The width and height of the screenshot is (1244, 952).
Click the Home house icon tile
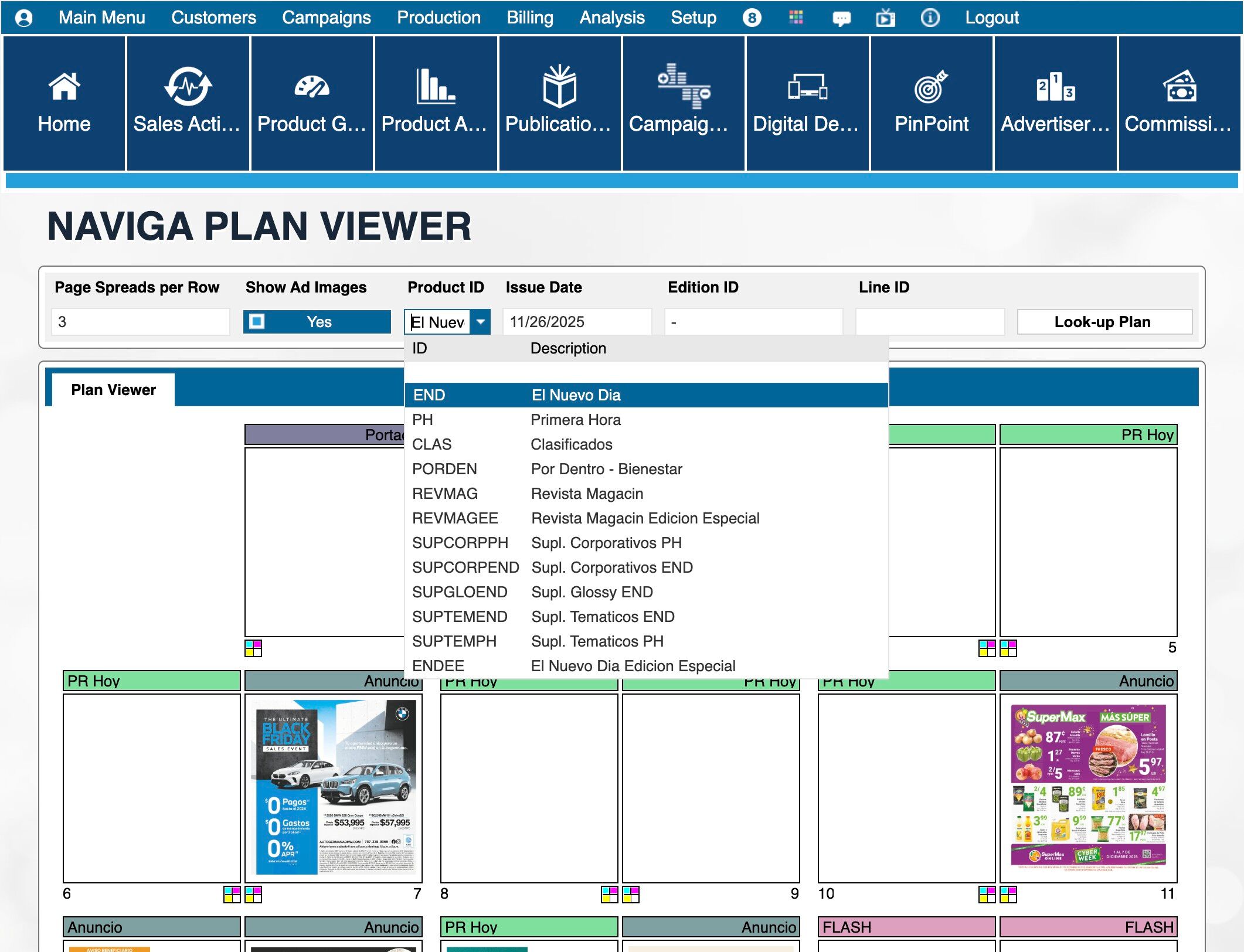point(64,87)
